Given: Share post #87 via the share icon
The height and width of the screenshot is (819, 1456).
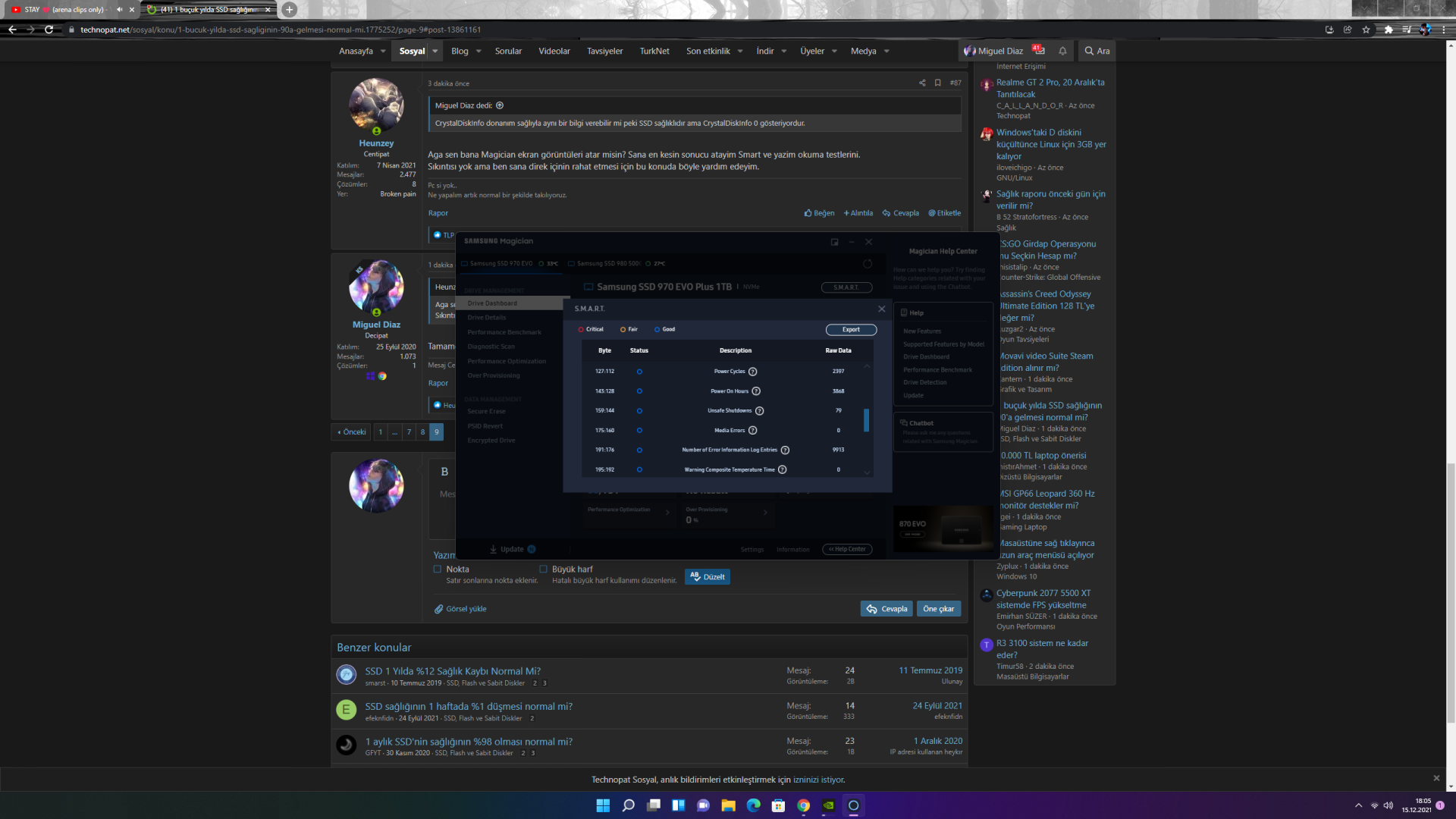Looking at the screenshot, I should click(922, 83).
